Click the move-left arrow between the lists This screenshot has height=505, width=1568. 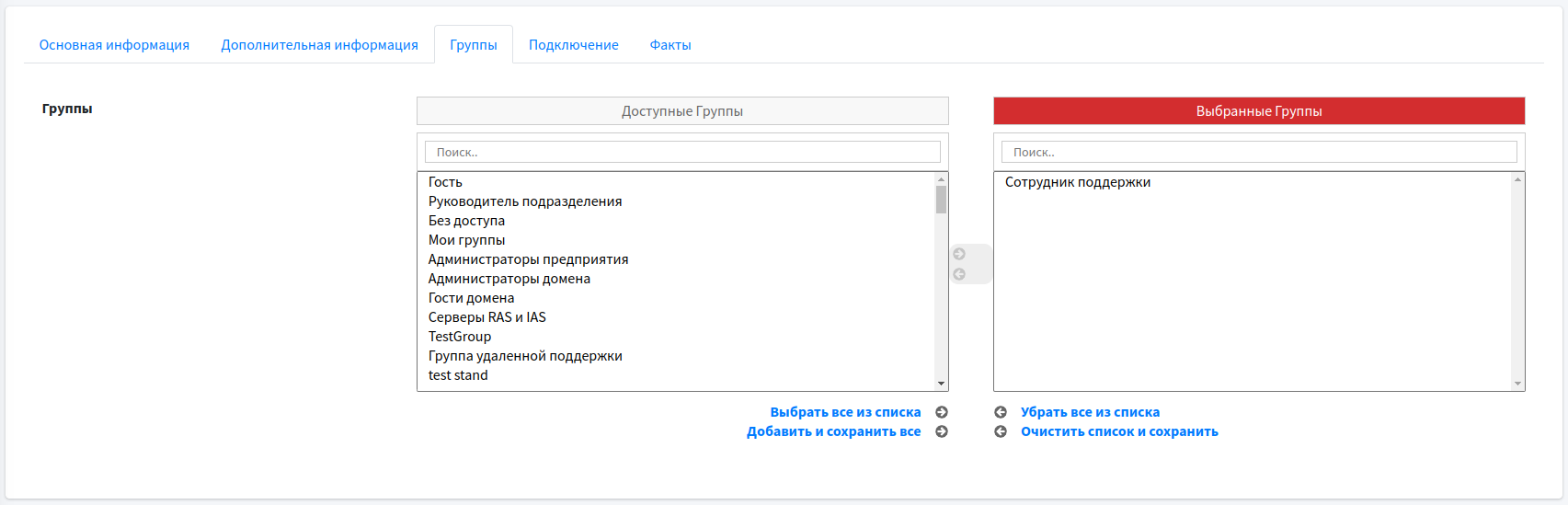coord(959,274)
